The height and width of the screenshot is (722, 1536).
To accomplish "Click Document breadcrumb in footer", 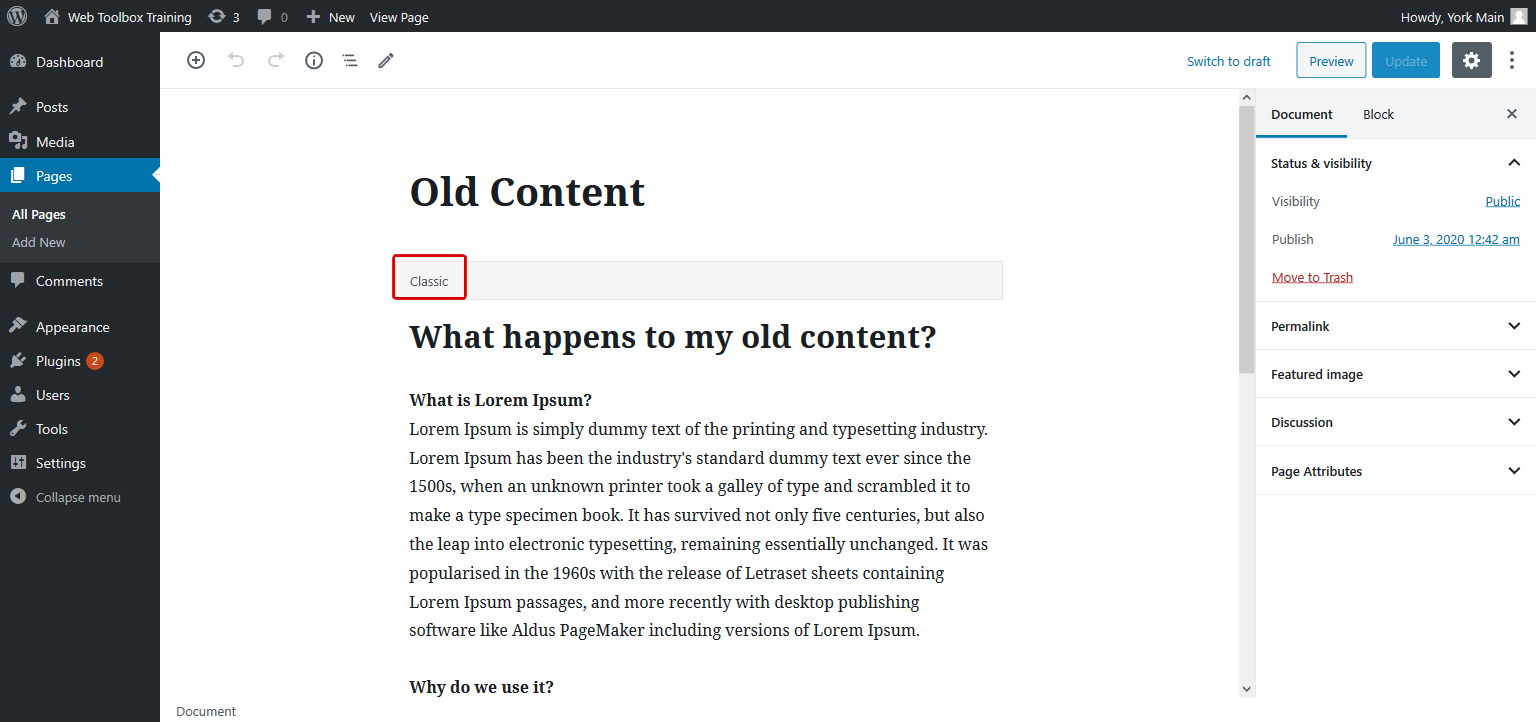I will point(206,711).
